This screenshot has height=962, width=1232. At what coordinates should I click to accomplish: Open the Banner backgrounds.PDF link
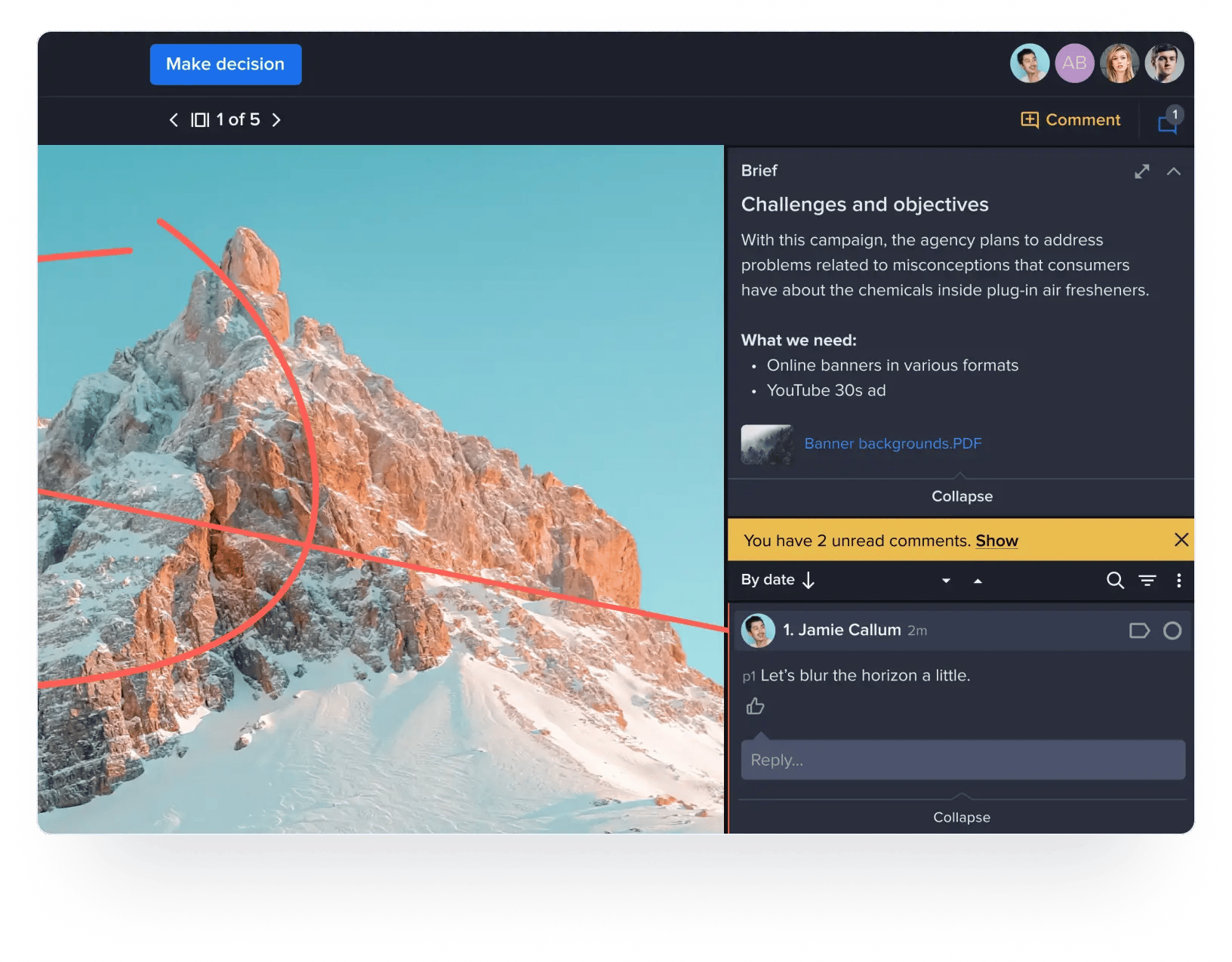tap(892, 443)
